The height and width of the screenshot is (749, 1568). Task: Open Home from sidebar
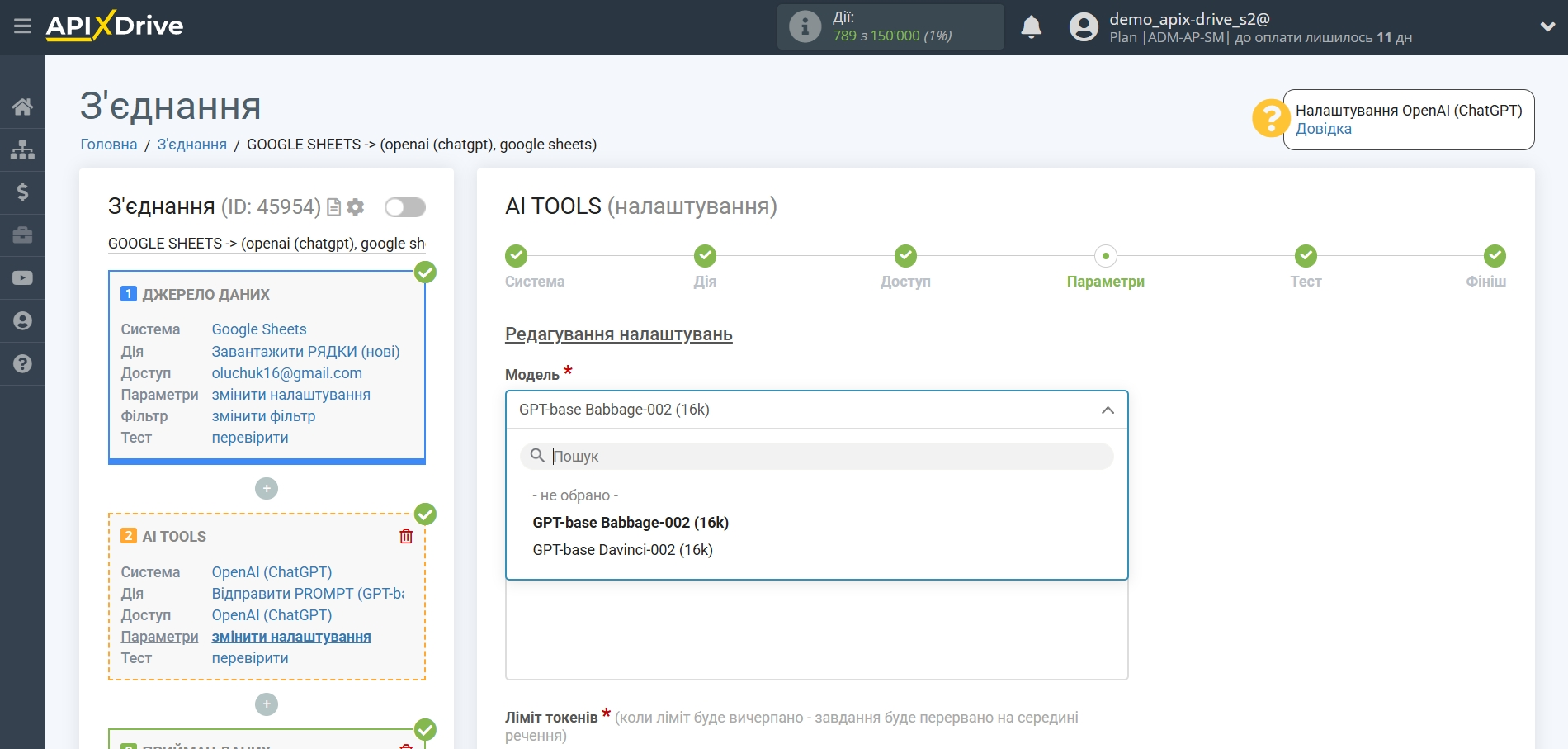[x=22, y=107]
